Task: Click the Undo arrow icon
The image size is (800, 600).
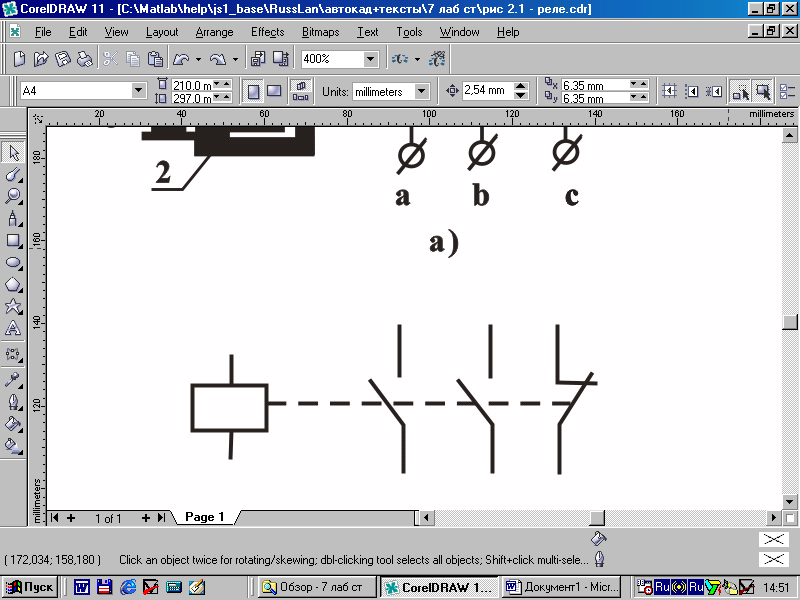Action: point(181,59)
